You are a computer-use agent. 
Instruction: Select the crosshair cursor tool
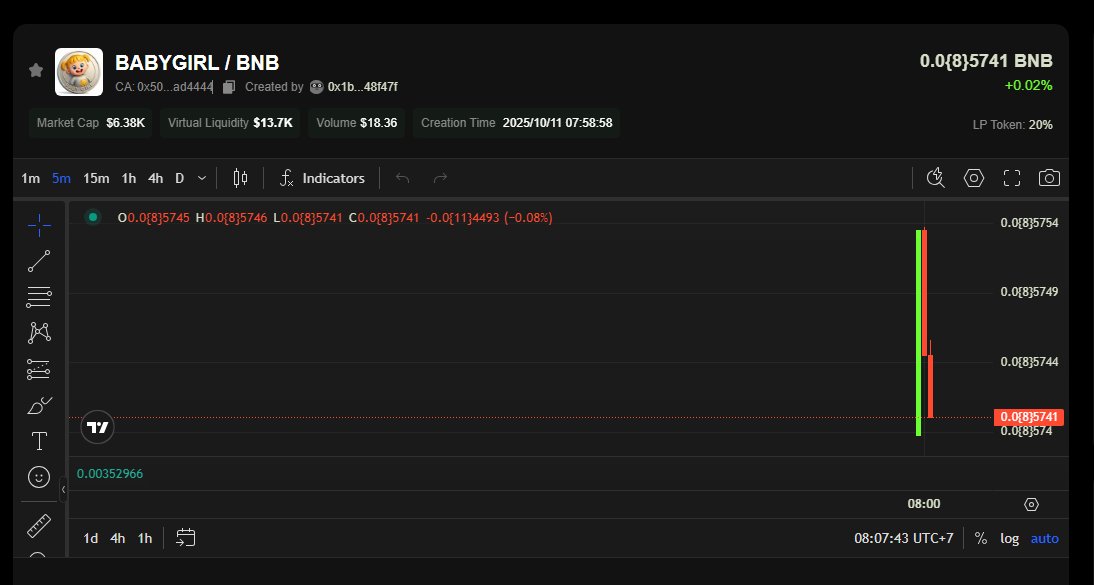(39, 225)
